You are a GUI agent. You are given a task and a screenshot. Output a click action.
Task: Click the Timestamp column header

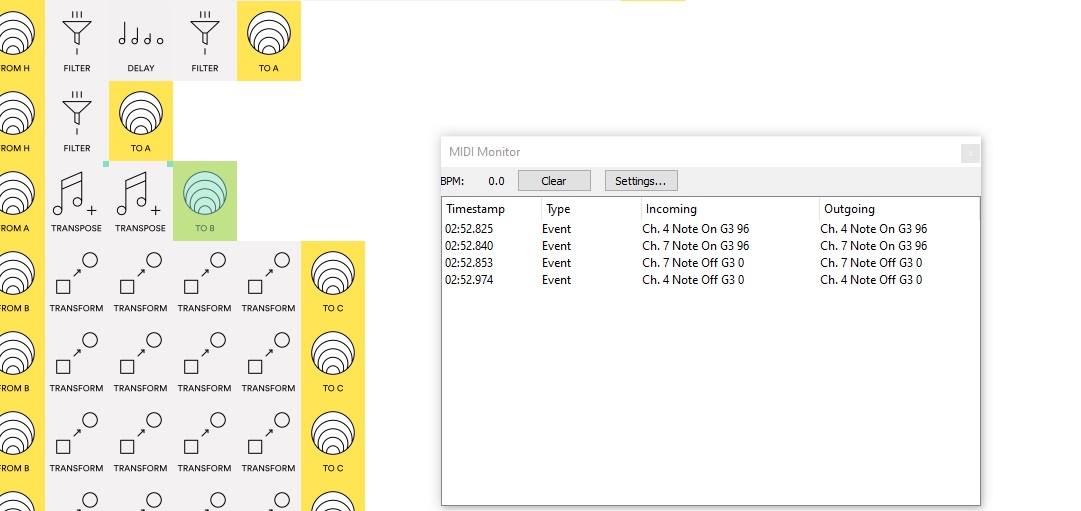click(492, 209)
